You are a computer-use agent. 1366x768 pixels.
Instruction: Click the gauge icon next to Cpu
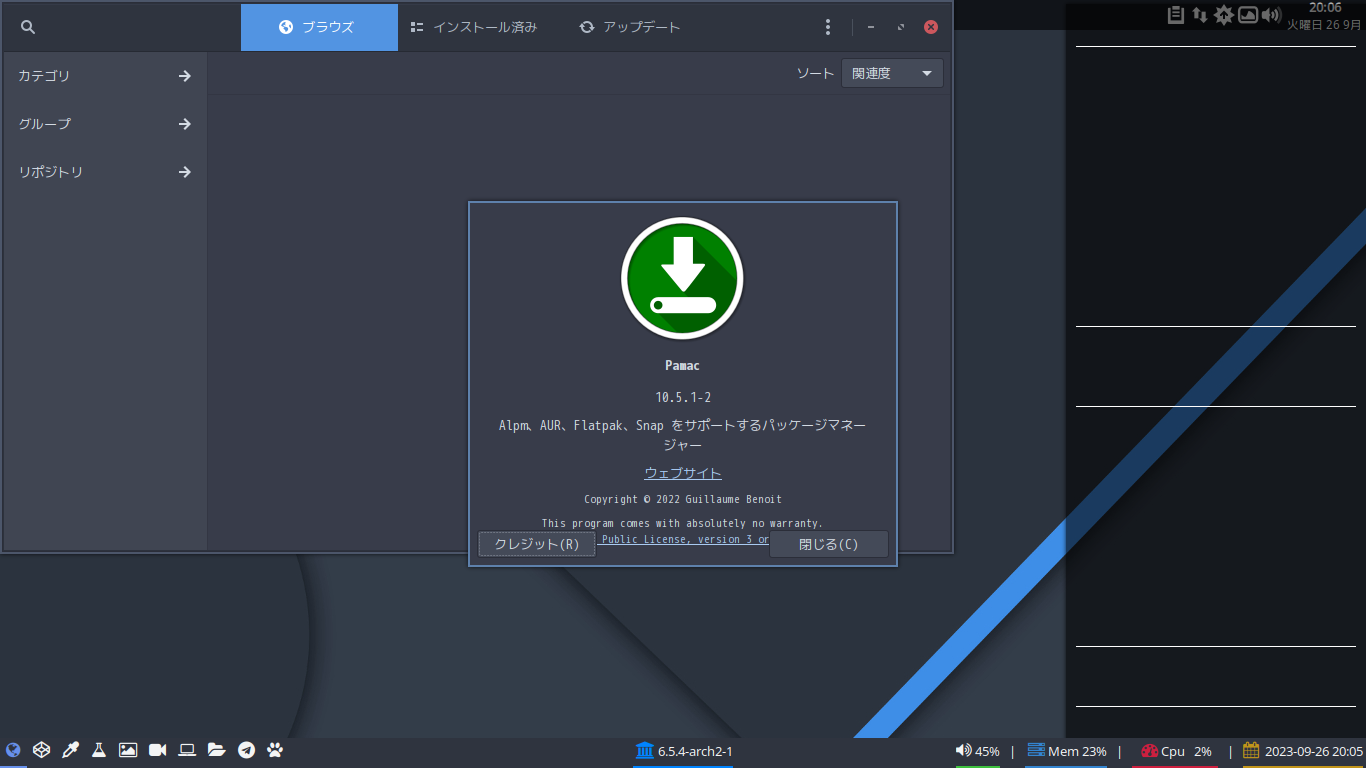pyautogui.click(x=1149, y=751)
